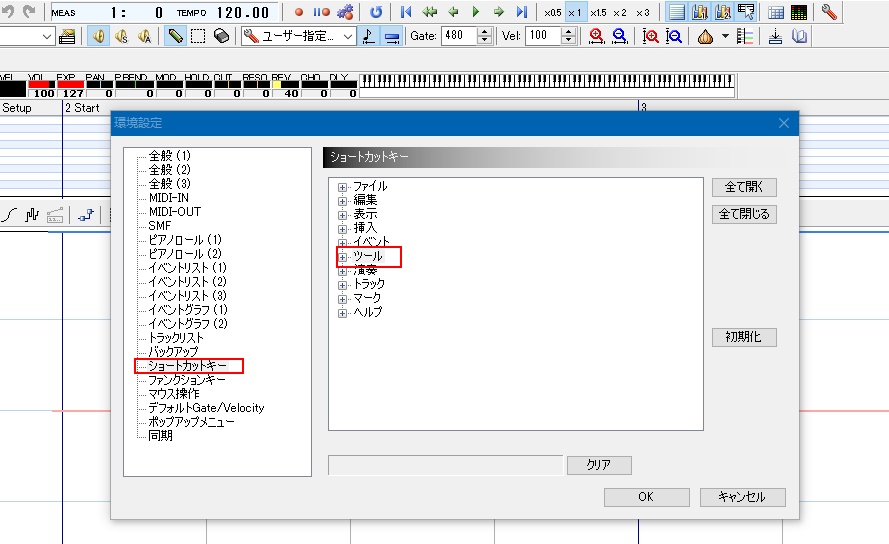Select the dashed rectangle selection tool
The width and height of the screenshot is (889, 544).
pos(198,36)
